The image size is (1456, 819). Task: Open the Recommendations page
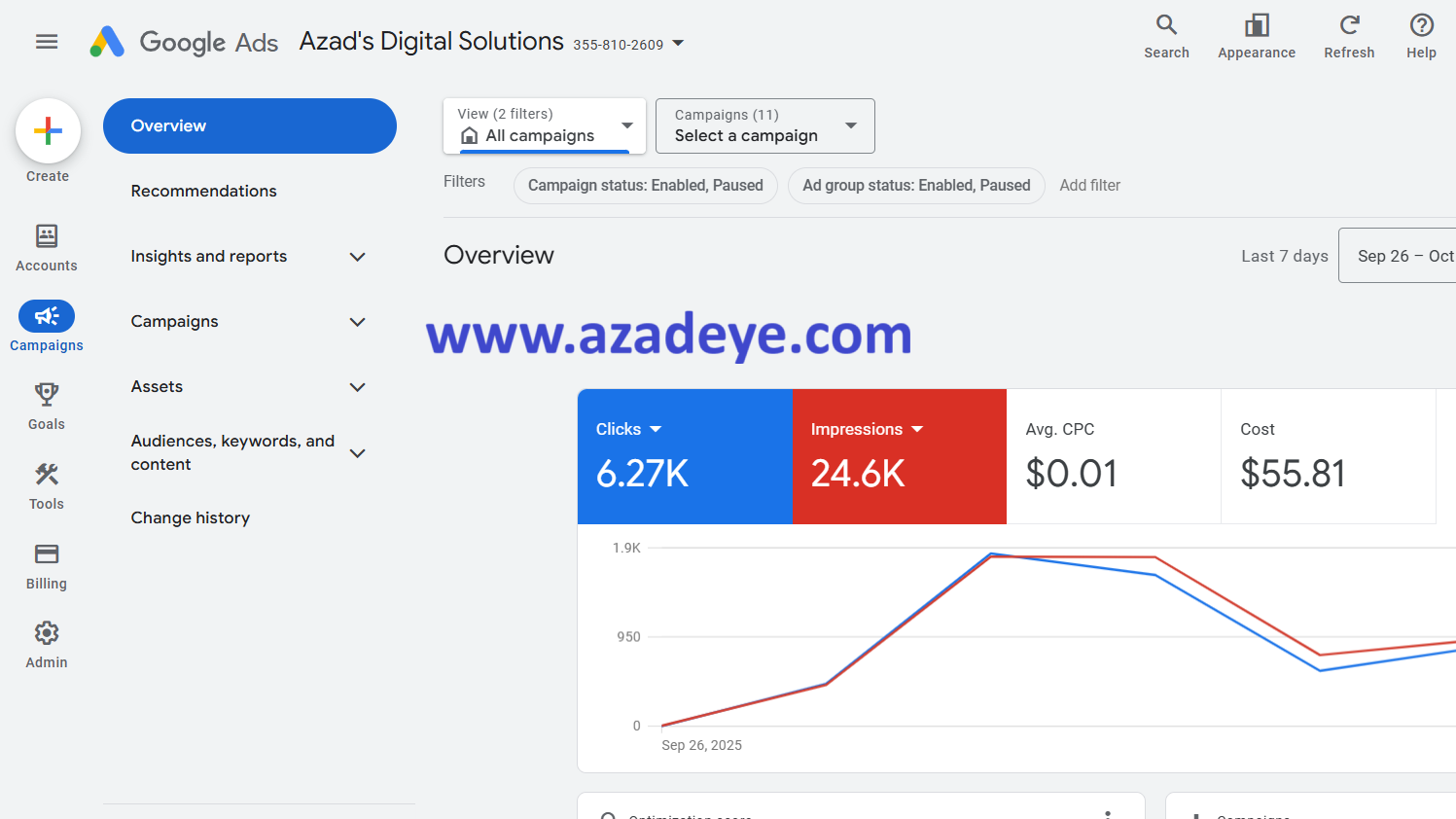[203, 191]
